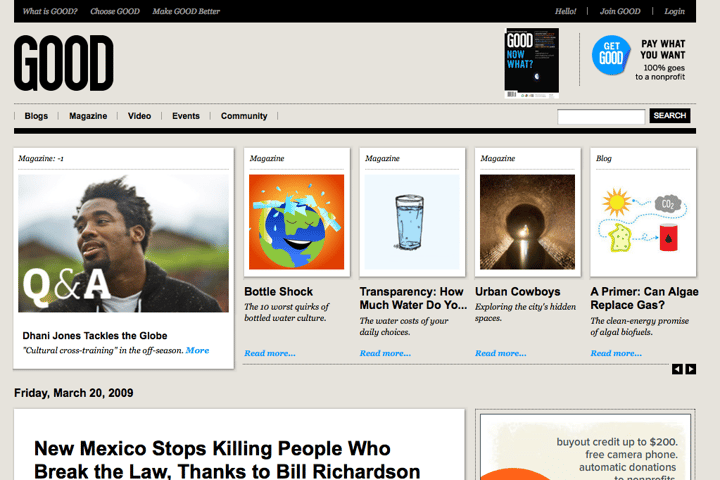720x480 pixels.
Task: Click the Hello! text in the top bar
Action: (565, 11)
